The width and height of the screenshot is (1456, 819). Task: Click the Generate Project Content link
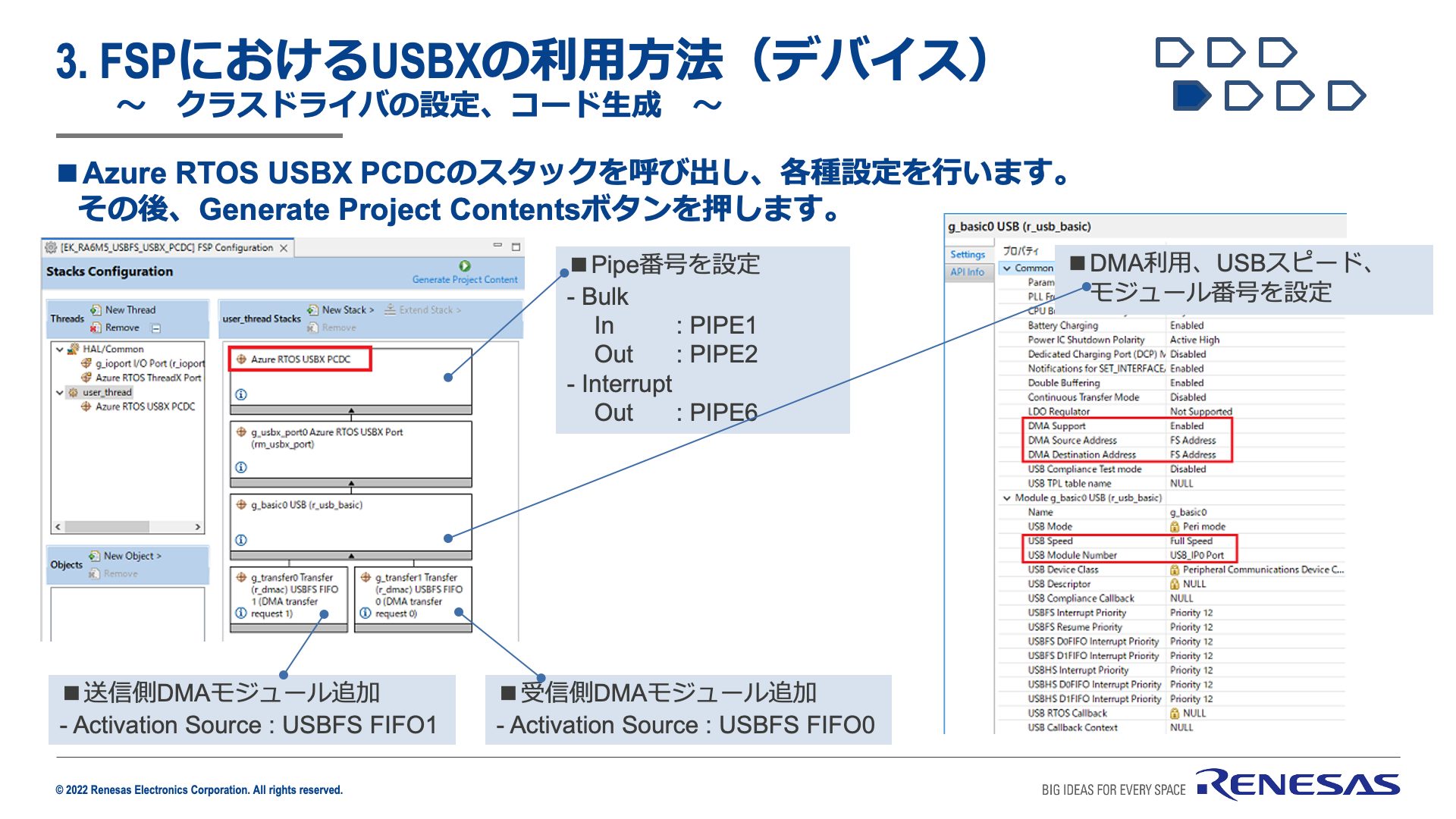pyautogui.click(x=465, y=280)
